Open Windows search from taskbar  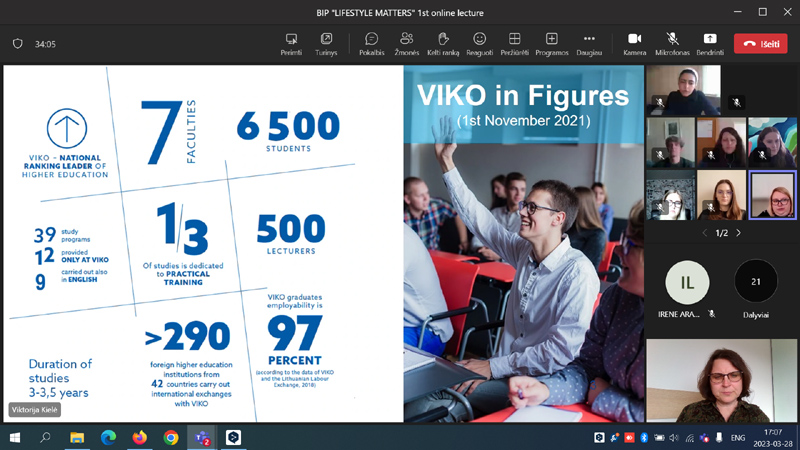[x=45, y=438]
